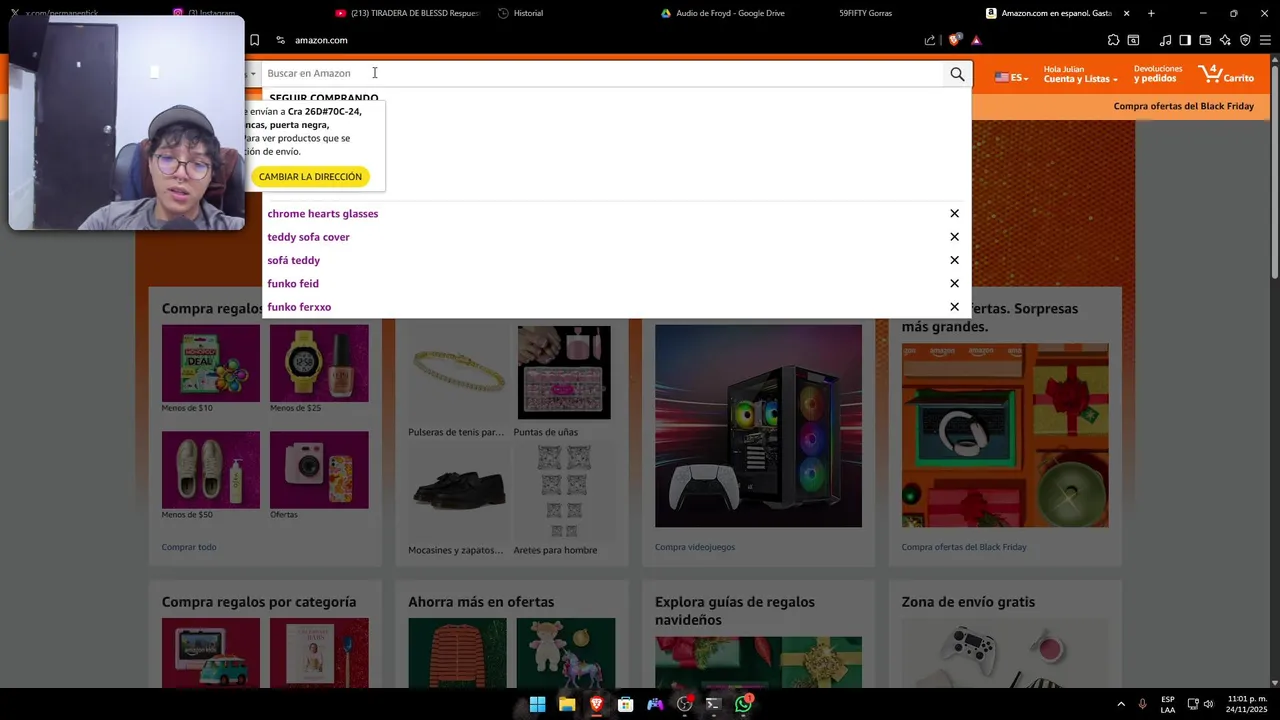Image resolution: width=1280 pixels, height=720 pixels.
Task: Click the volume speaker icon in tray
Action: [1209, 704]
